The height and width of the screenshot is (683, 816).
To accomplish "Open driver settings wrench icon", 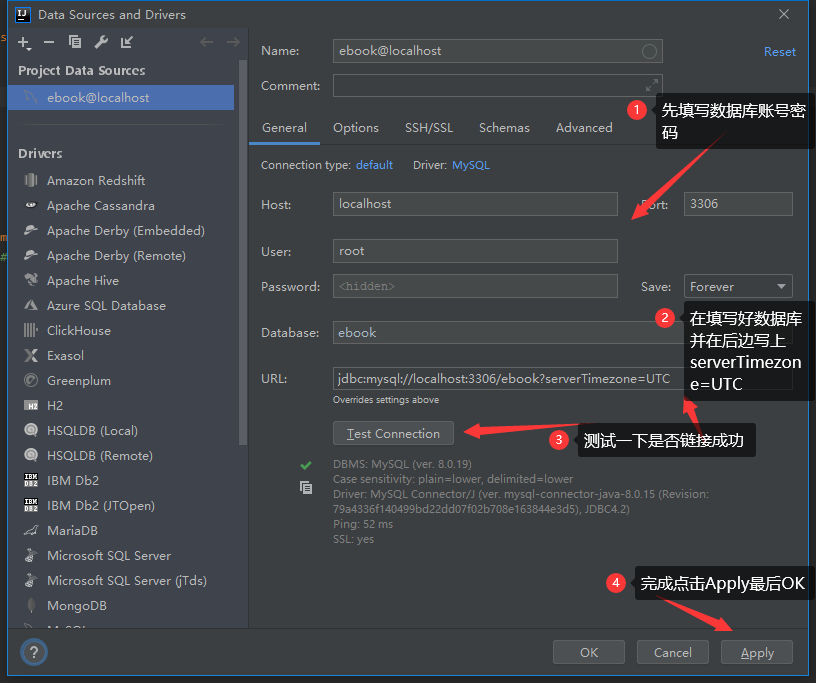I will coord(101,42).
